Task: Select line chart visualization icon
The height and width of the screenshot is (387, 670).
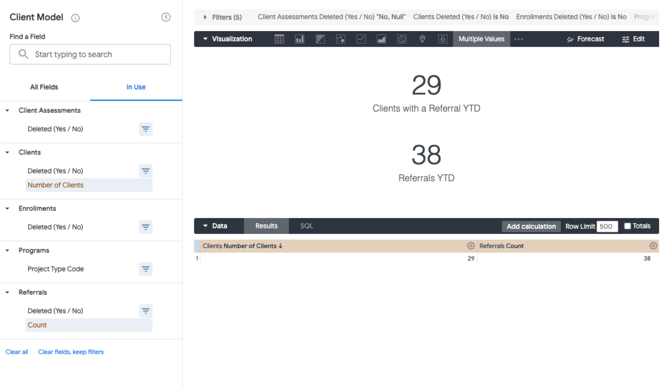Action: coord(361,39)
